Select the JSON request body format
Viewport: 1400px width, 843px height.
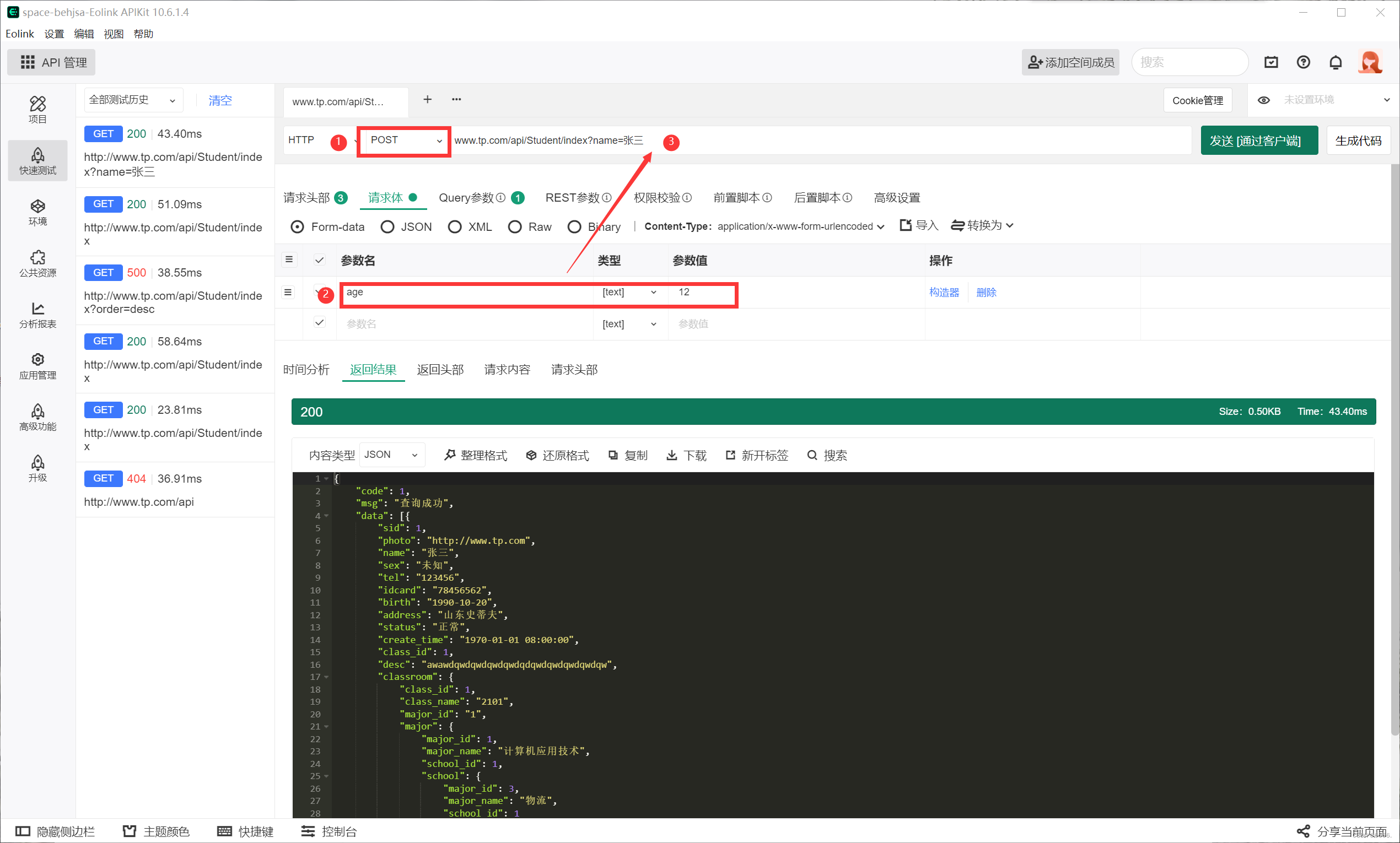click(388, 226)
